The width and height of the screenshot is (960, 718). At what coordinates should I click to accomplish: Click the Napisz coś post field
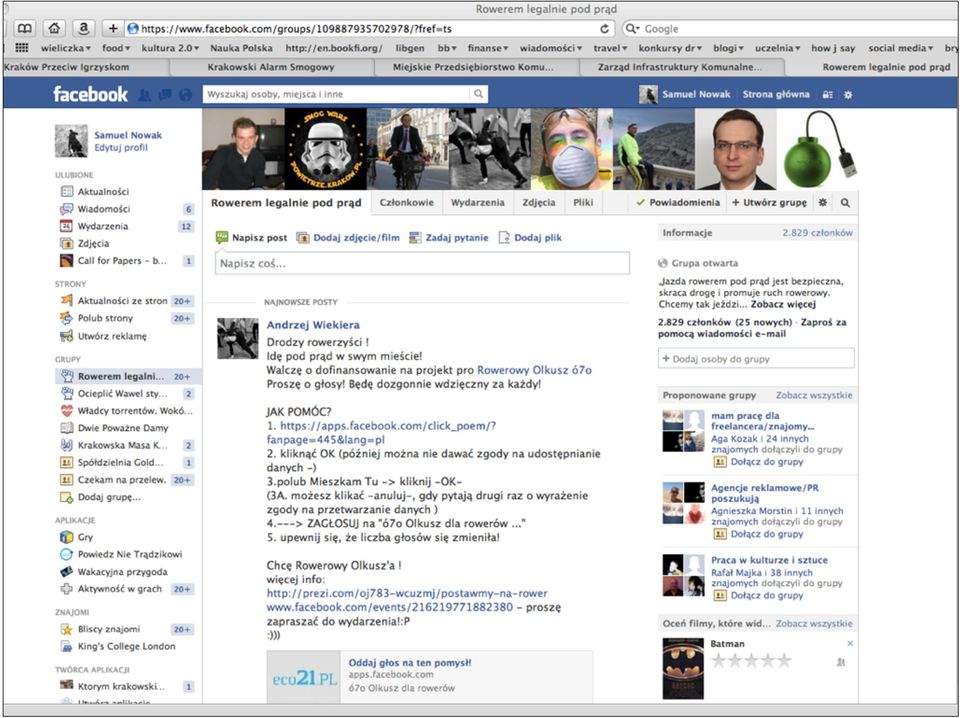point(422,264)
